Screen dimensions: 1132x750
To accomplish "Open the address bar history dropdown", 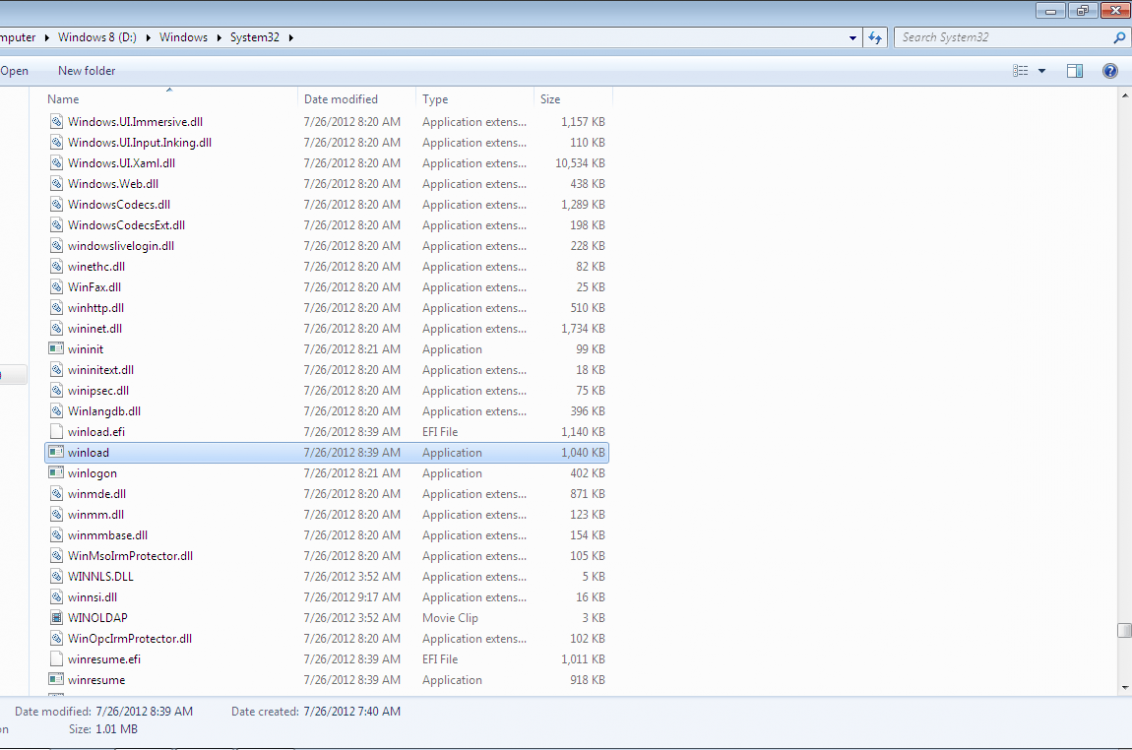I will (851, 37).
